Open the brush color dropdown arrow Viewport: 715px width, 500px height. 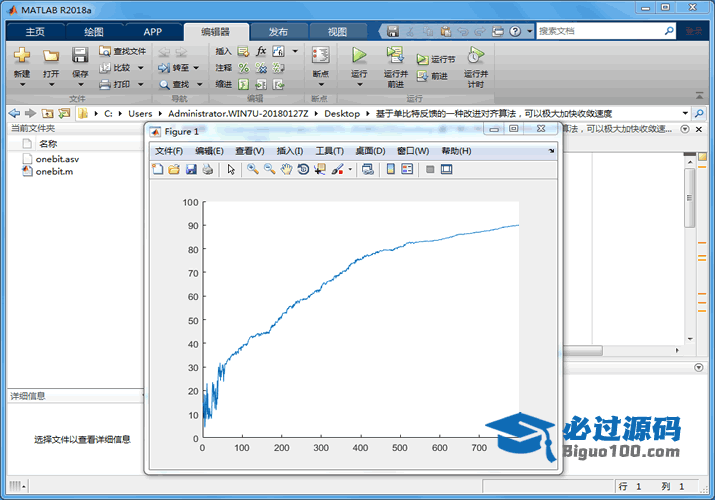click(350, 170)
